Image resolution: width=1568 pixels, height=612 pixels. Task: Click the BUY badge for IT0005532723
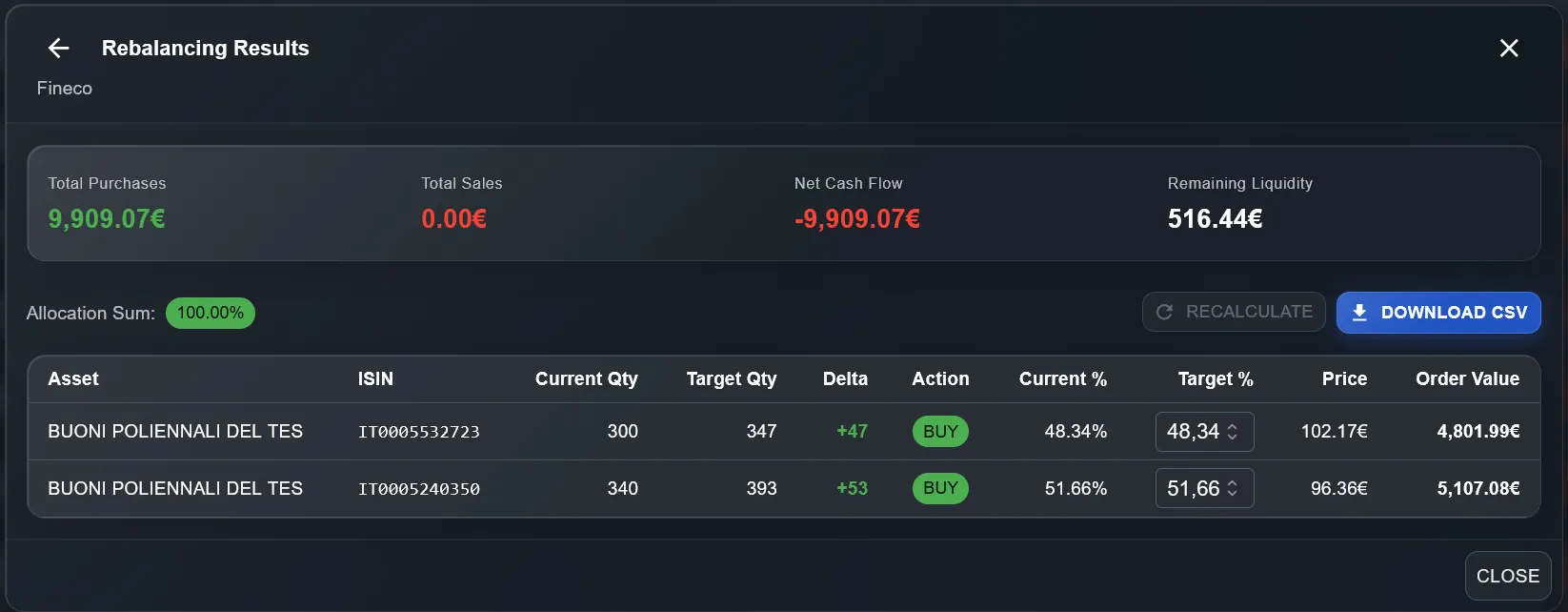pos(940,432)
